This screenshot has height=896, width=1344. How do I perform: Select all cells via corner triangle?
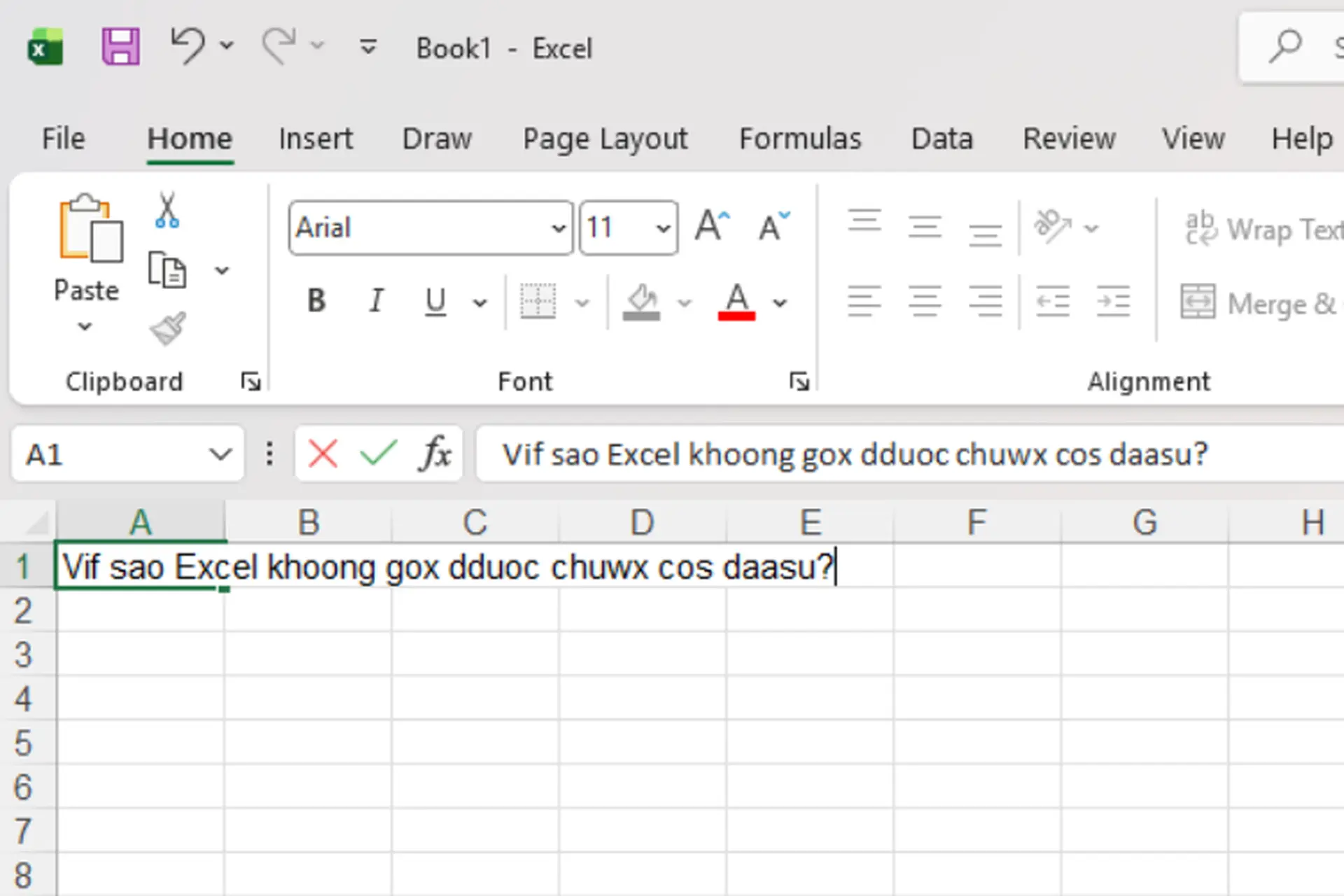pyautogui.click(x=36, y=522)
